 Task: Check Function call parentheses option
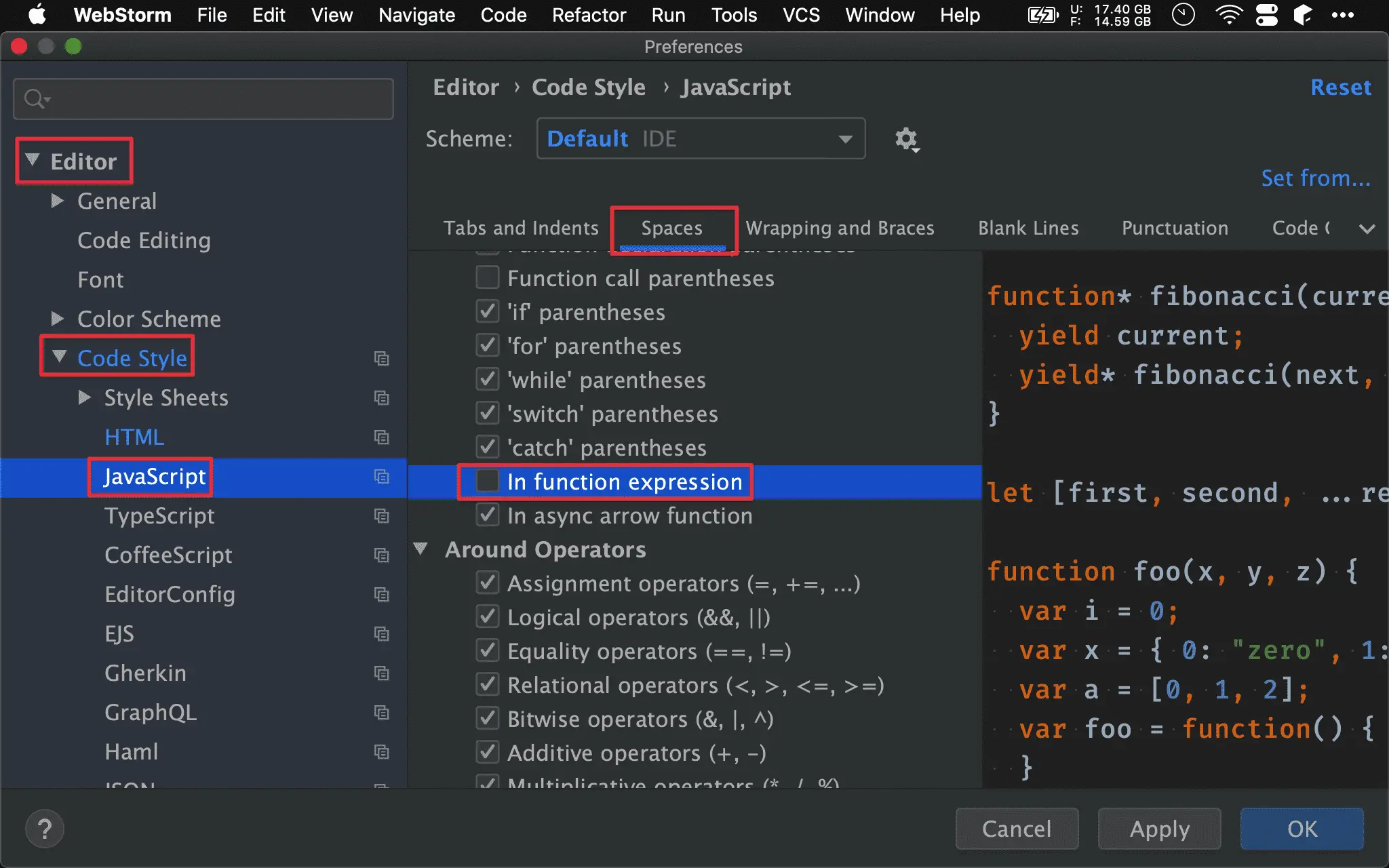coord(488,278)
